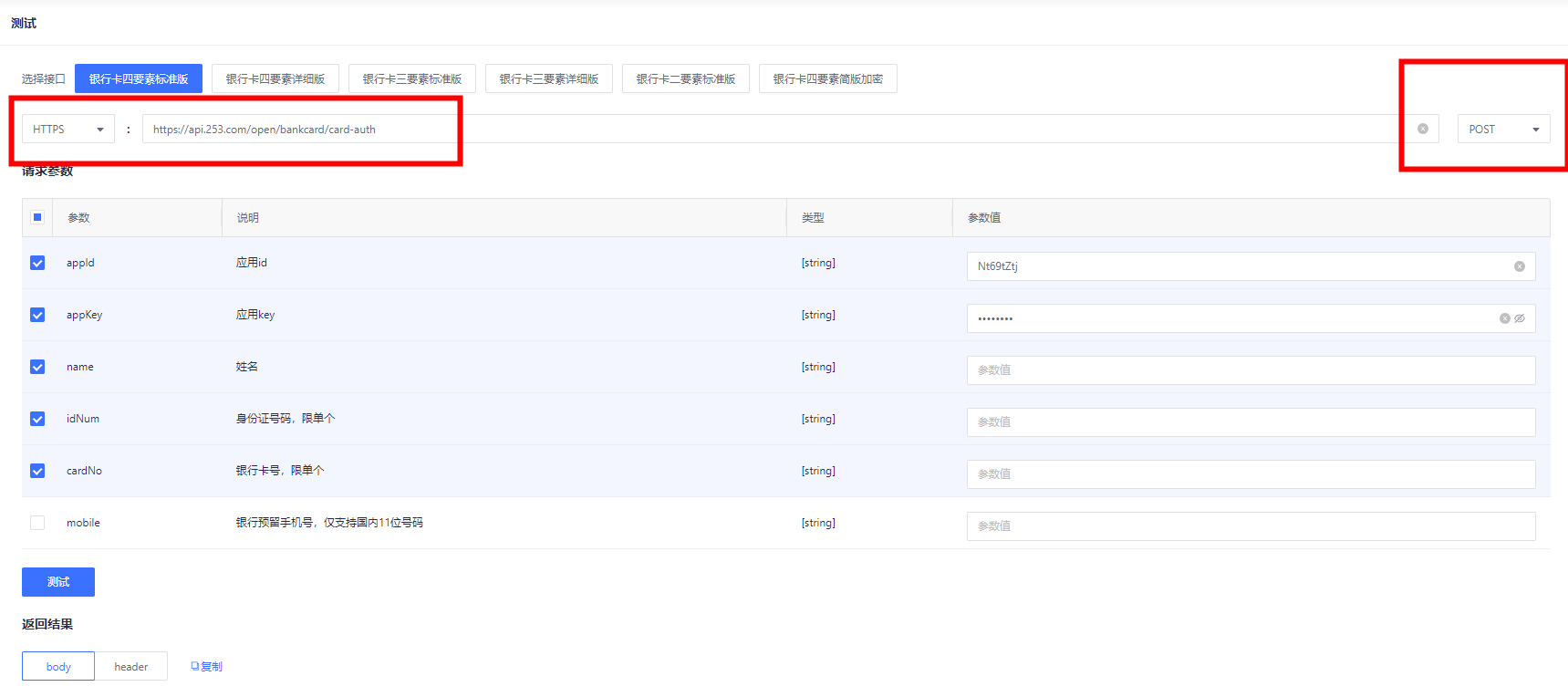This screenshot has height=697, width=1568.
Task: Click the 复制 copy icon link
Action: 206,666
